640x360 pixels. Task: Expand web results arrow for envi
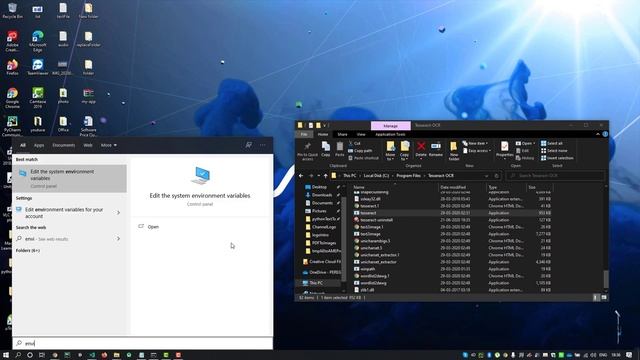tap(118, 239)
